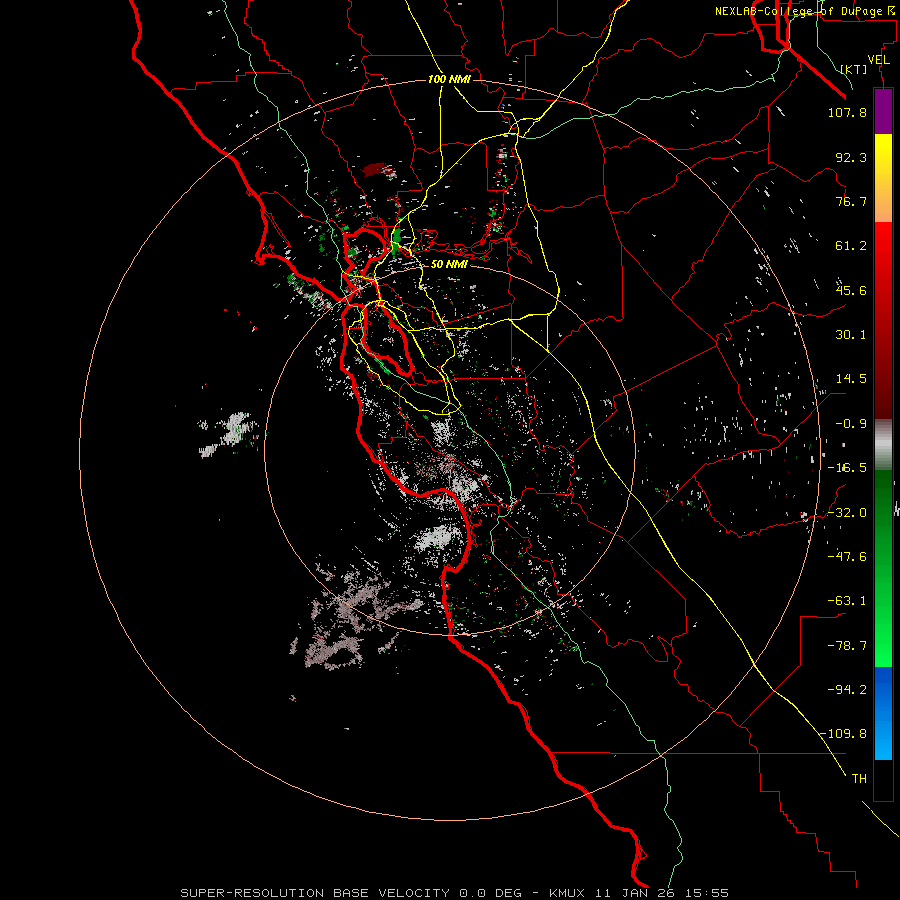Select the 92.3 legend value
The height and width of the screenshot is (900, 900).
tap(851, 157)
